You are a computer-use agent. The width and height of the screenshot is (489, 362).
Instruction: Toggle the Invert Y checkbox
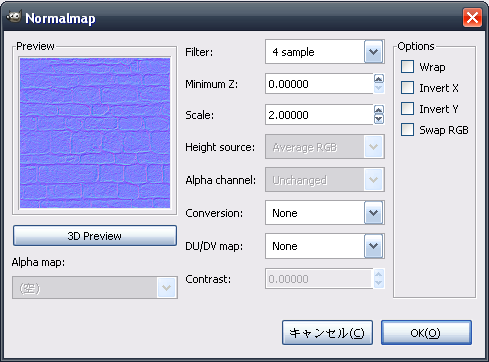[407, 109]
